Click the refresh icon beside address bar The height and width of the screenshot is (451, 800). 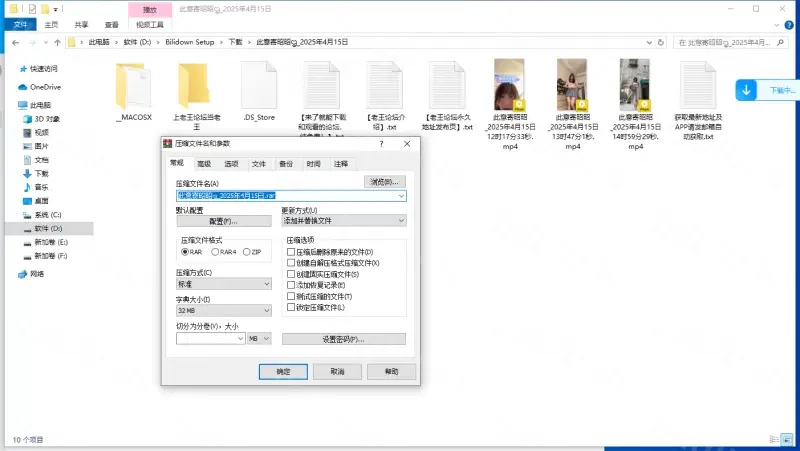tap(661, 42)
